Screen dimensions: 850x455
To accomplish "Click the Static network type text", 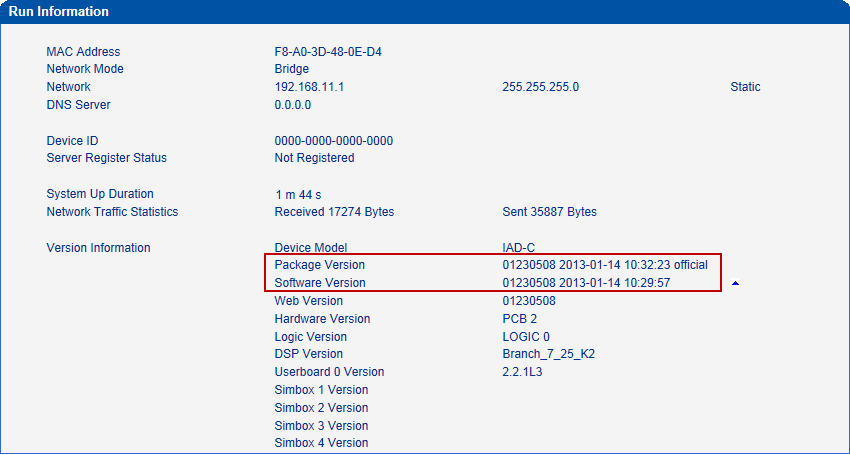I will pyautogui.click(x=745, y=87).
